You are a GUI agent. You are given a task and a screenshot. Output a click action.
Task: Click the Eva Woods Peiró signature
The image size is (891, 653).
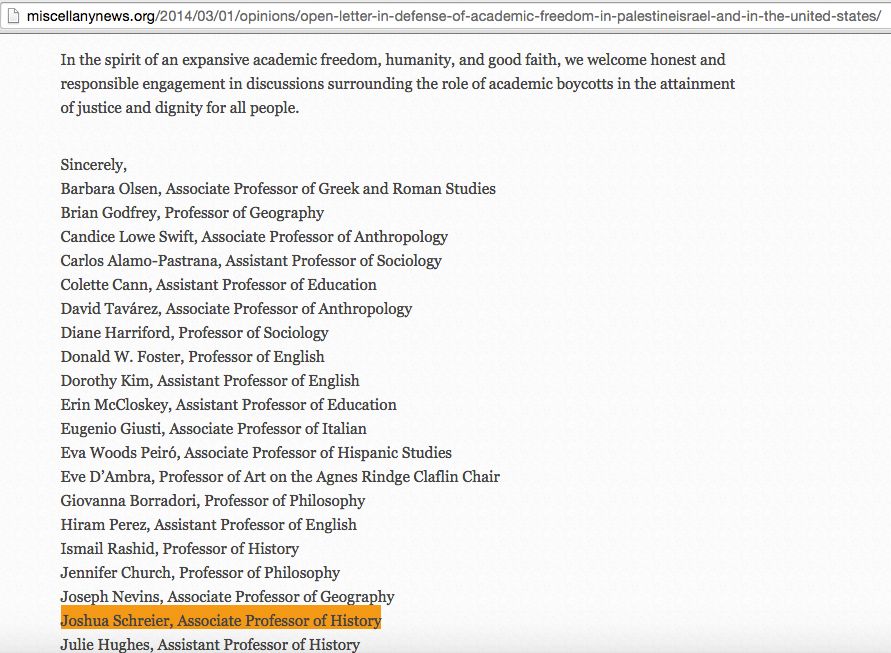[x=256, y=453]
